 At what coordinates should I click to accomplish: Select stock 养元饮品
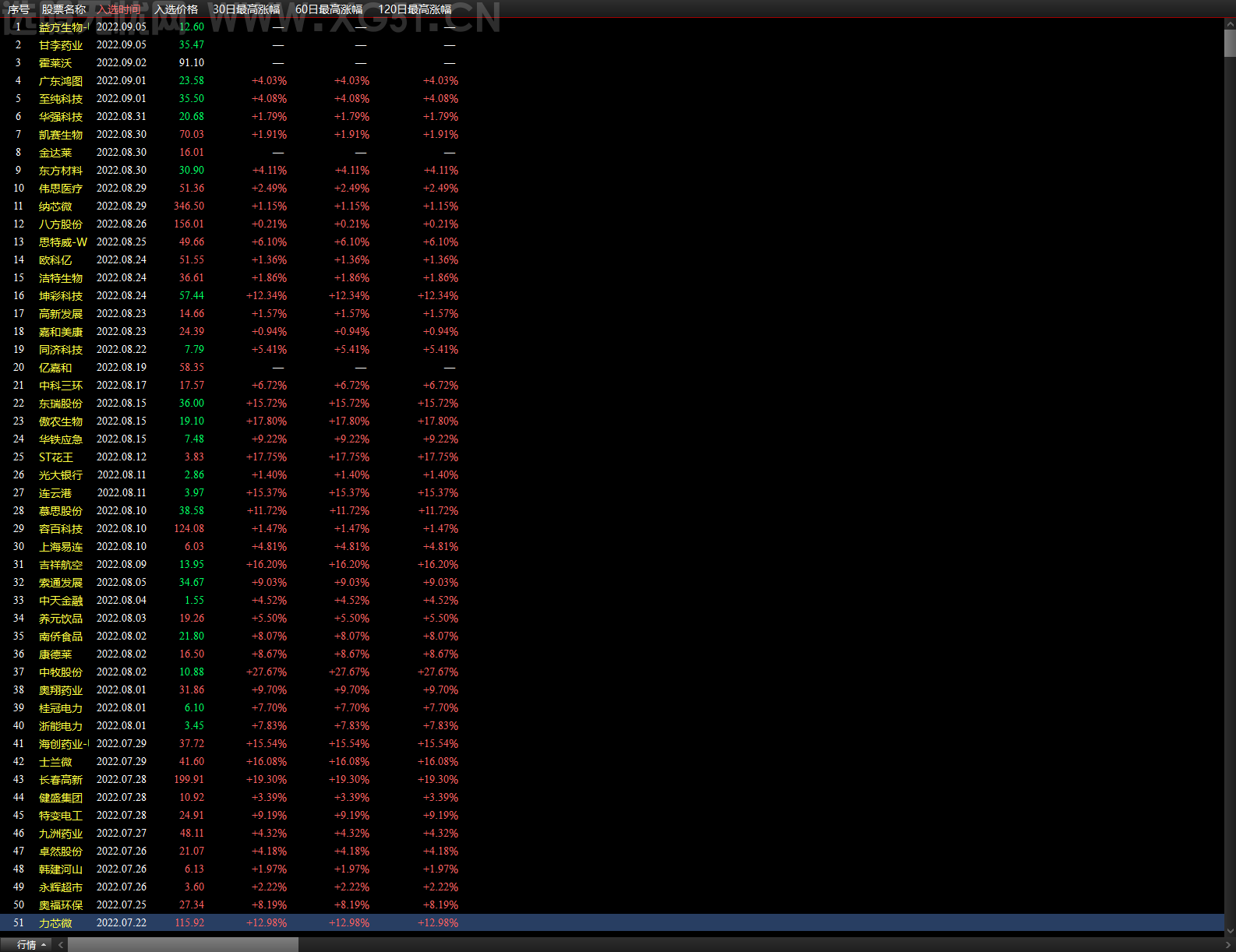pos(61,619)
